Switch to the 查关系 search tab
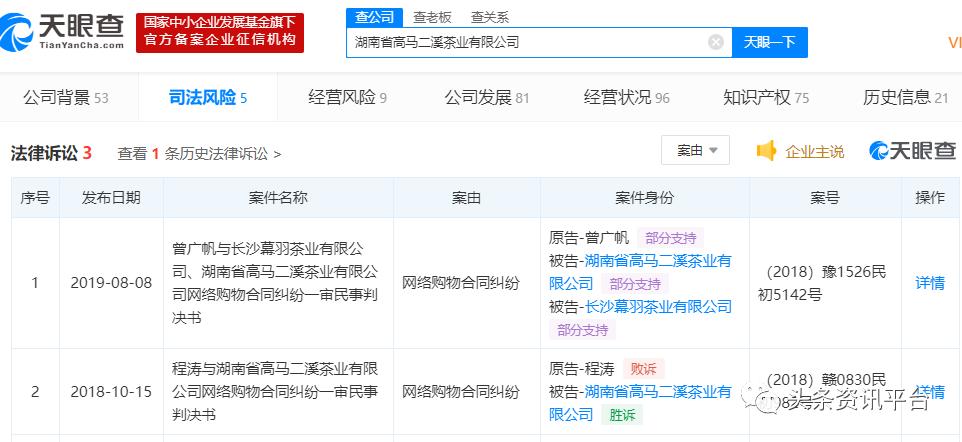 coord(489,17)
